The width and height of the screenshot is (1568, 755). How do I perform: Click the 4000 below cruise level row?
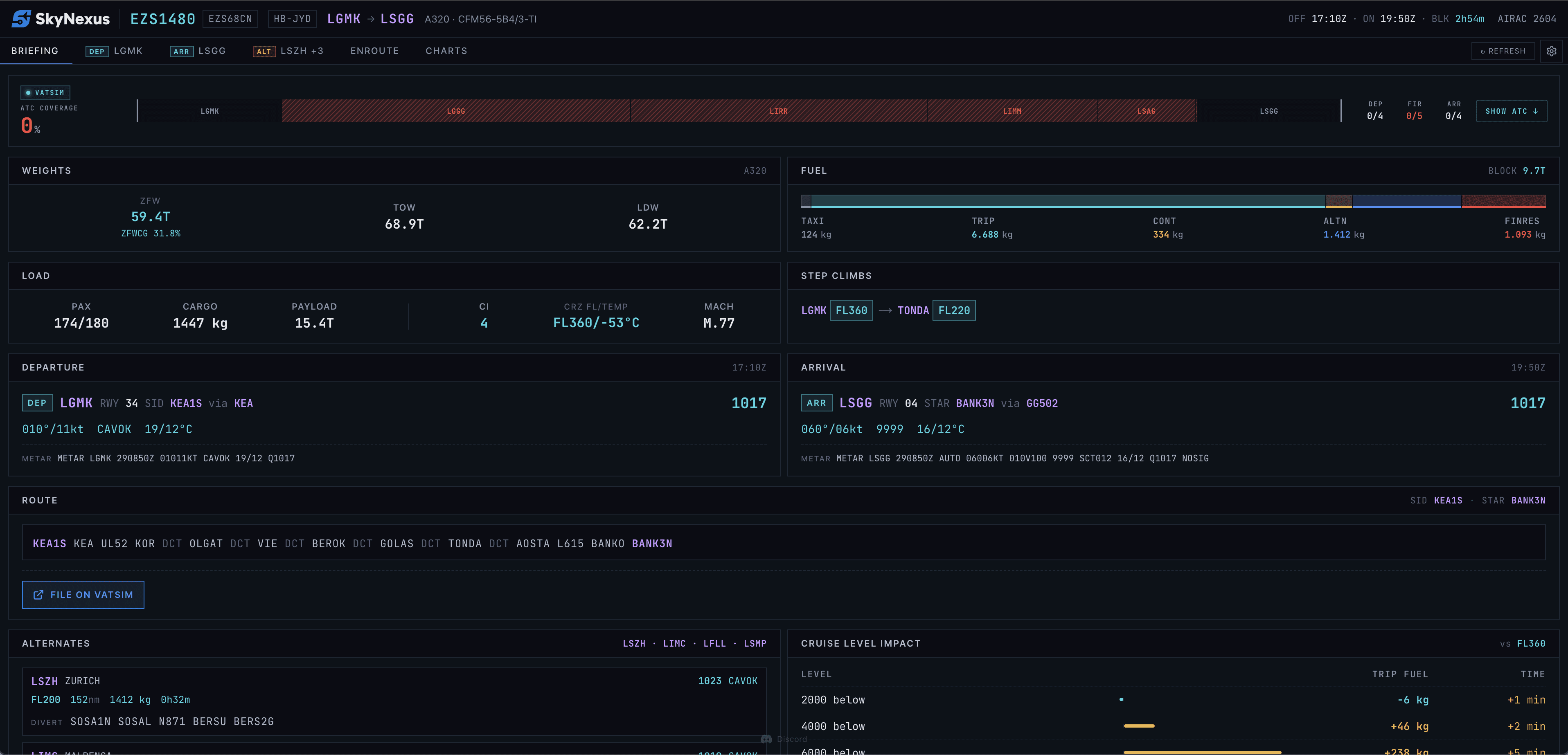[x=1173, y=726]
